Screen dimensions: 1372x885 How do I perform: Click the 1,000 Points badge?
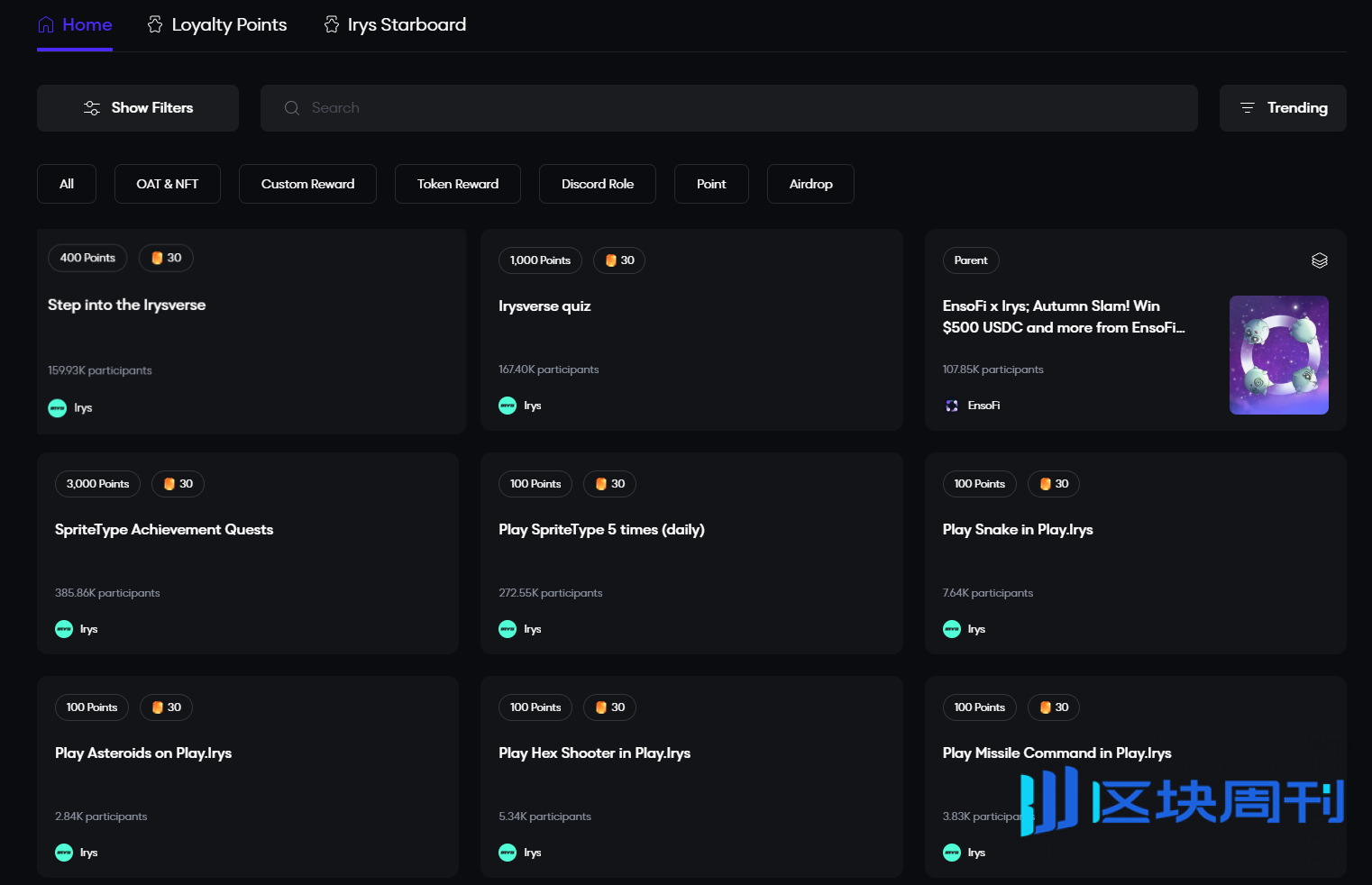coord(540,260)
